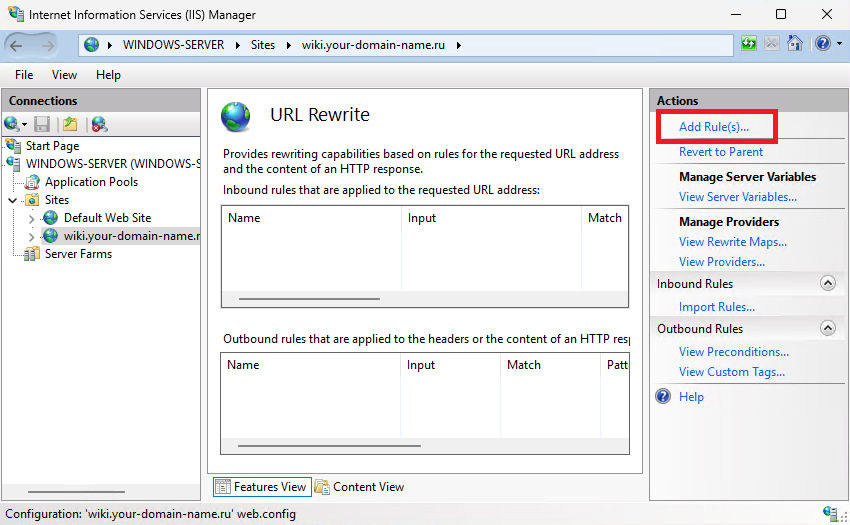The image size is (850, 525).
Task: Click Add Rule(s)... action link
Action: click(714, 126)
